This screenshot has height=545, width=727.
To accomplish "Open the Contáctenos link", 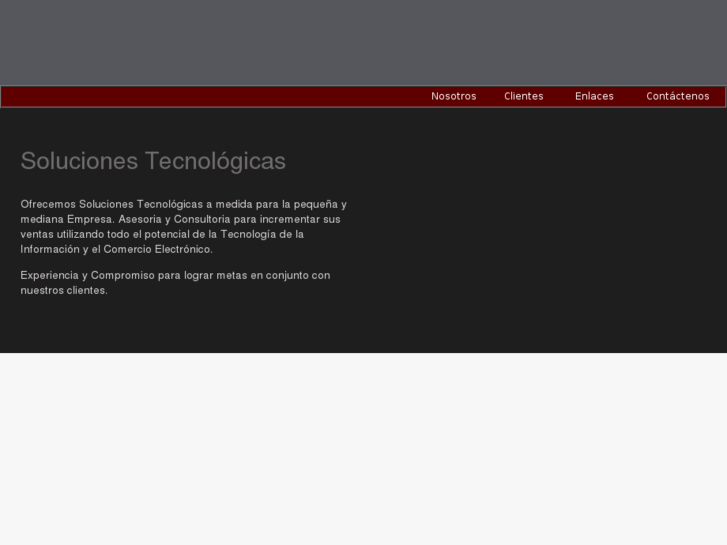I will click(677, 96).
